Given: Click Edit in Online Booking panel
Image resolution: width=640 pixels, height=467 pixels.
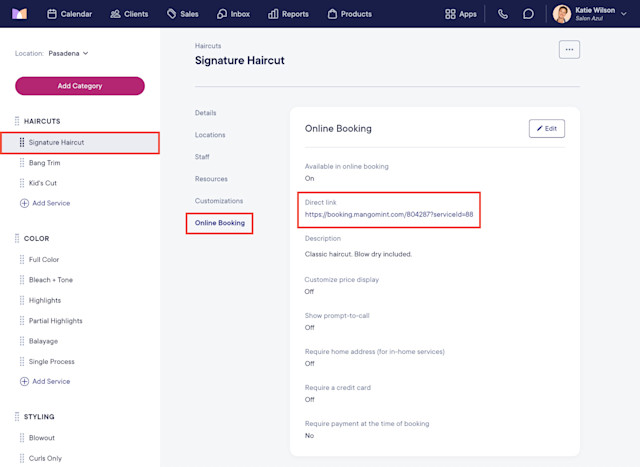Looking at the screenshot, I should [547, 129].
